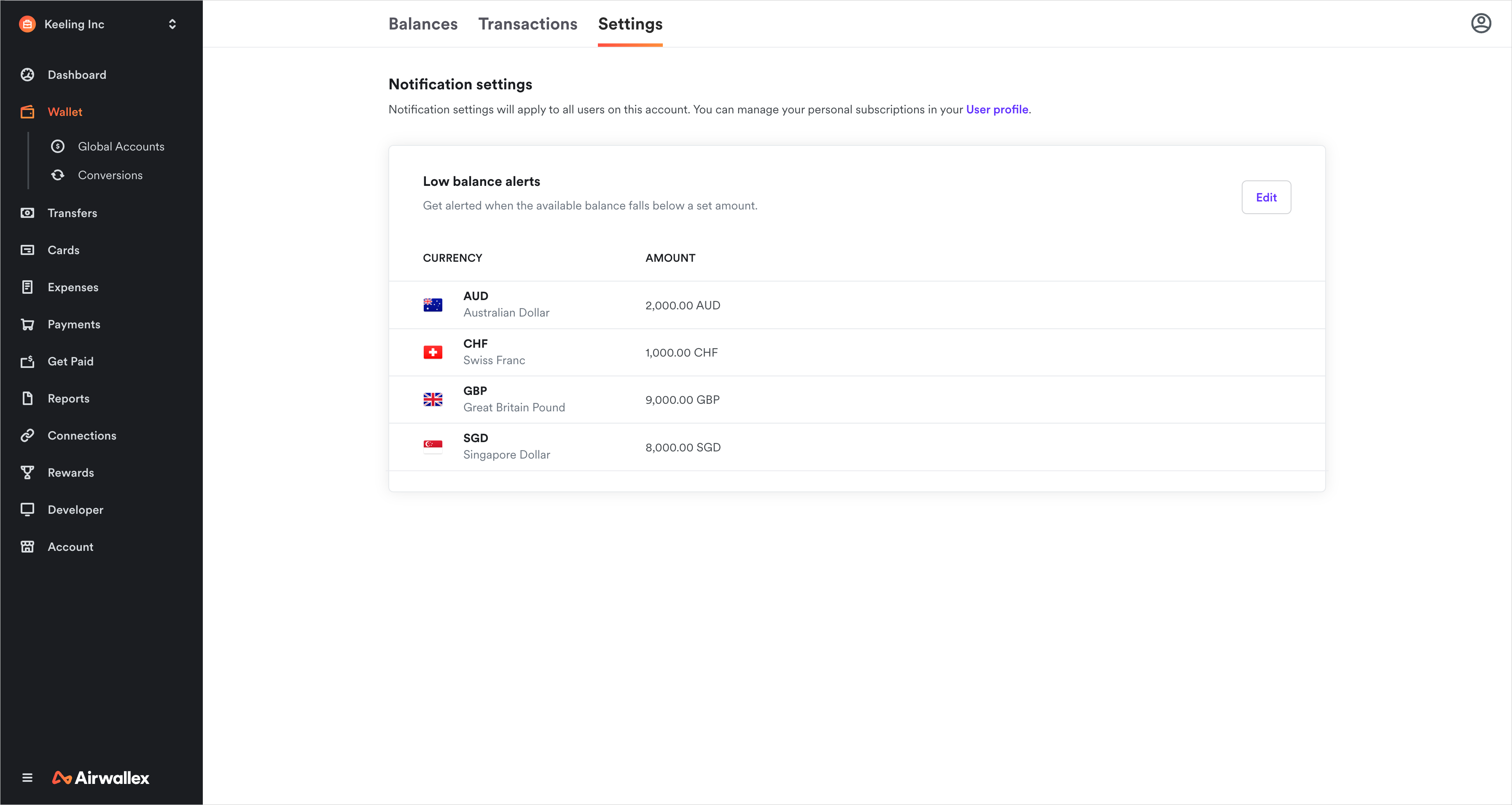Click the Expenses receipt icon

pos(27,287)
